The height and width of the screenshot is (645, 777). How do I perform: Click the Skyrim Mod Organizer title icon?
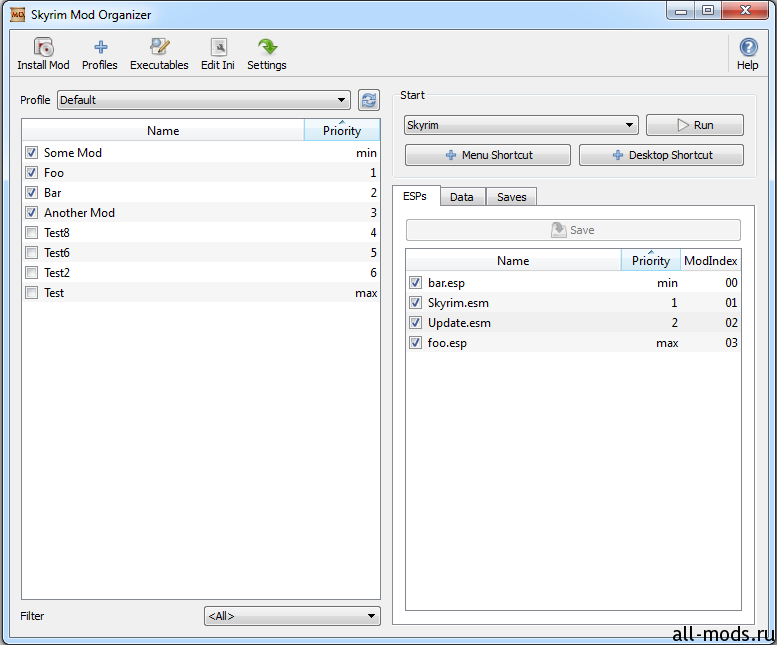[x=17, y=14]
